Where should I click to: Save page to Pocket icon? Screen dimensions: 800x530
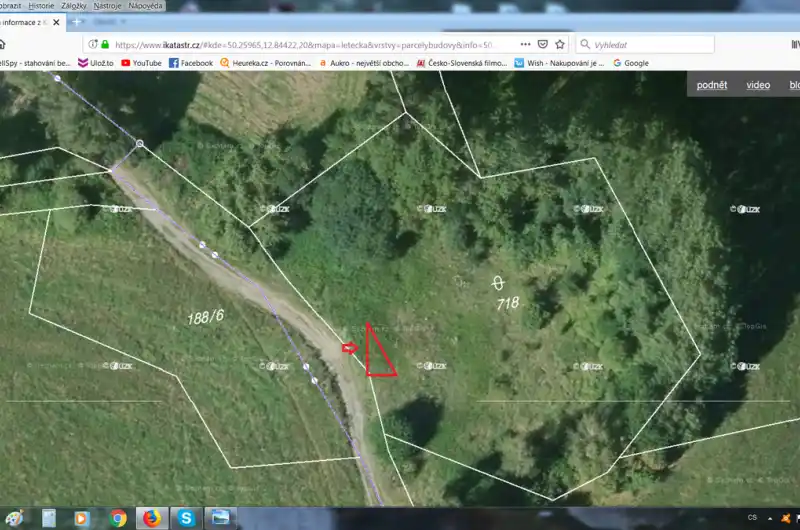tap(543, 44)
